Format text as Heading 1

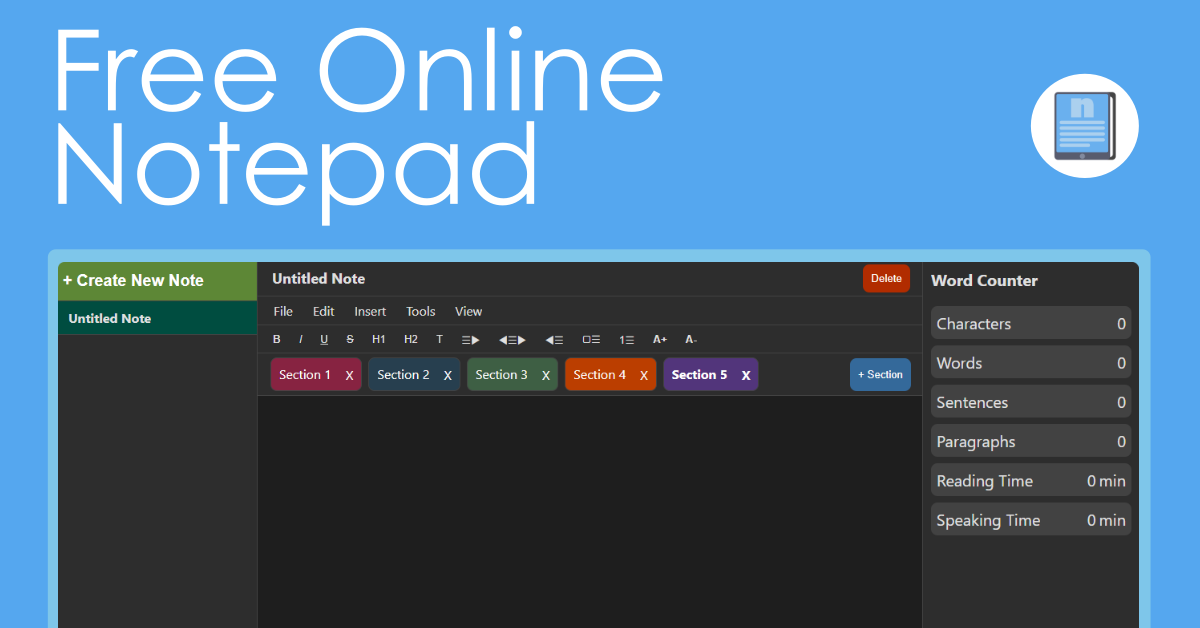click(x=378, y=339)
